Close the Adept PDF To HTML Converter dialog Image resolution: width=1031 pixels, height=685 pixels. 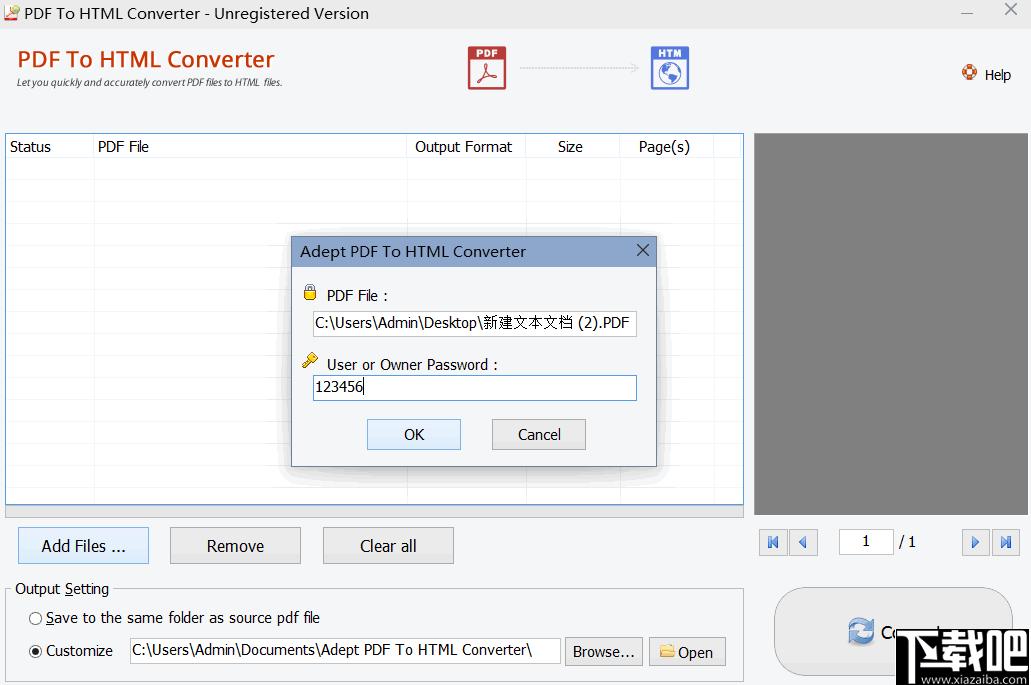coord(642,250)
